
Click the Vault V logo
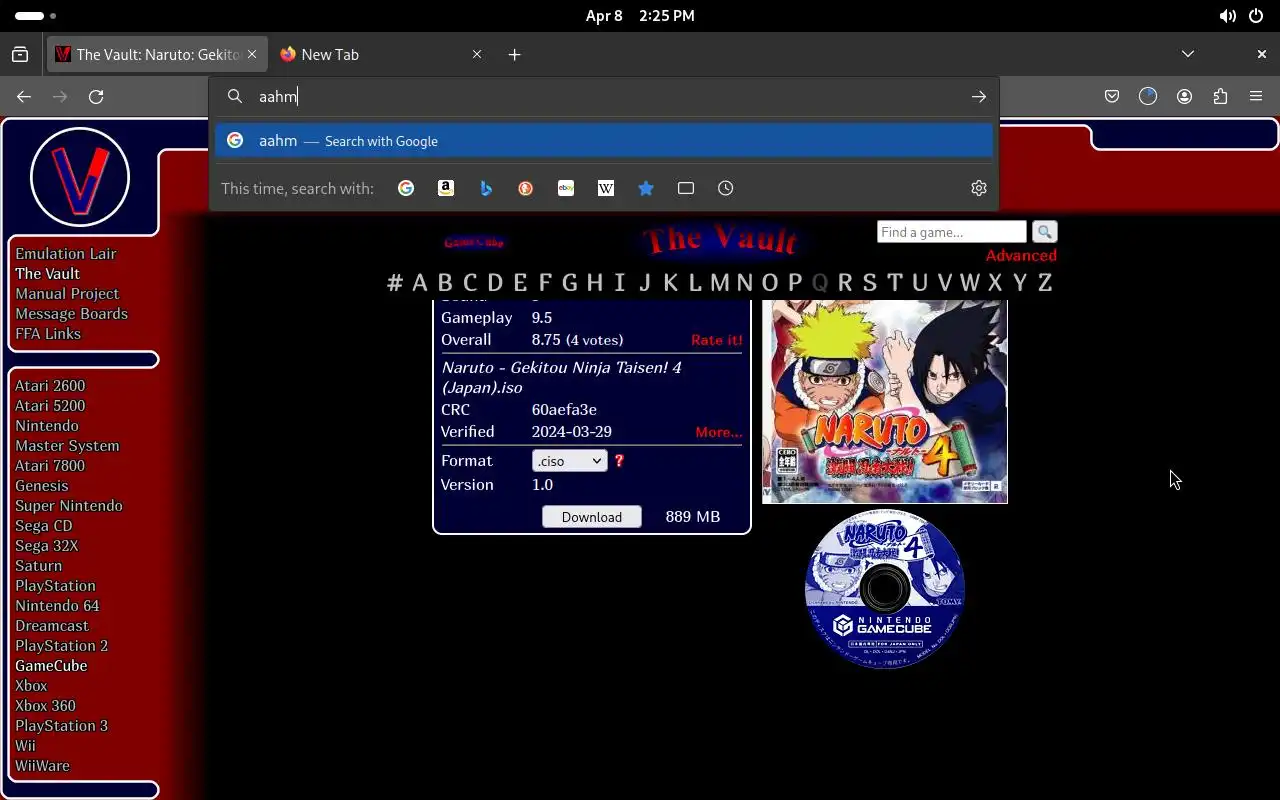[x=80, y=177]
